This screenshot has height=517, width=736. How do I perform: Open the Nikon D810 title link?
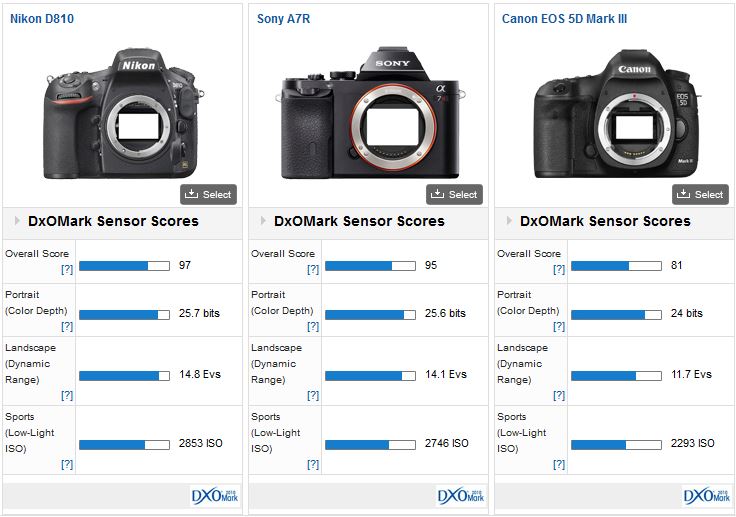(42, 19)
